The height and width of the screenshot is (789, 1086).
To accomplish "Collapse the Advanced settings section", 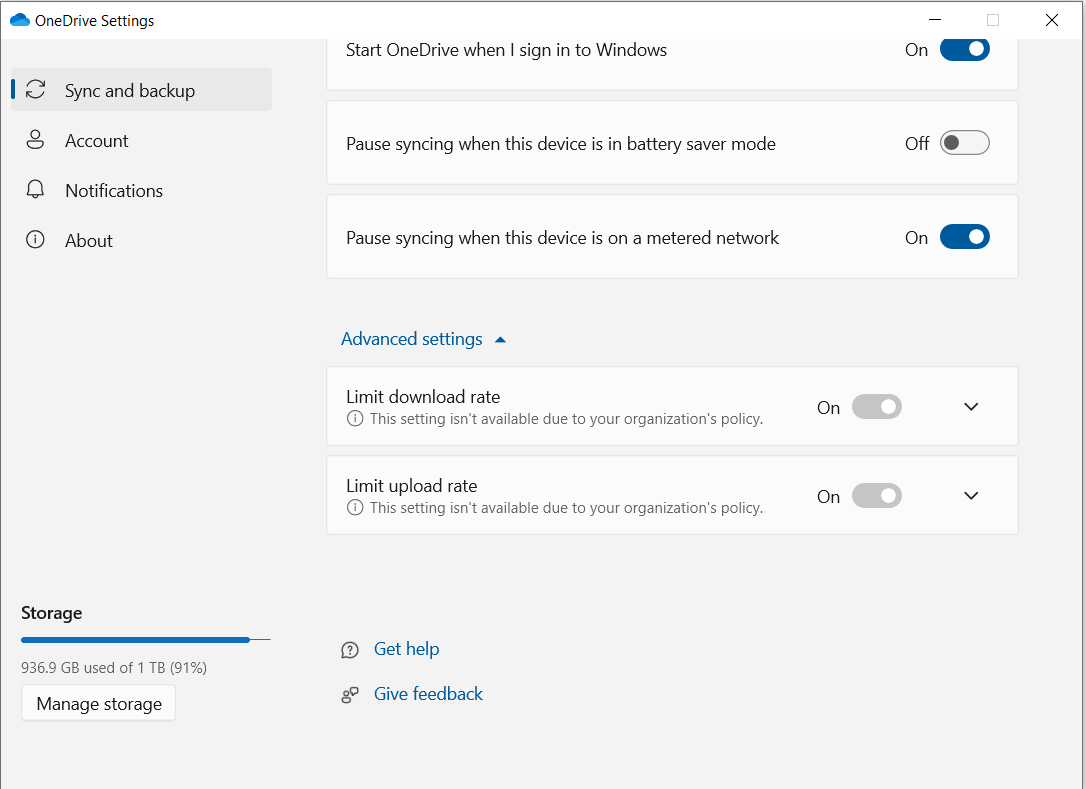I will pyautogui.click(x=423, y=339).
